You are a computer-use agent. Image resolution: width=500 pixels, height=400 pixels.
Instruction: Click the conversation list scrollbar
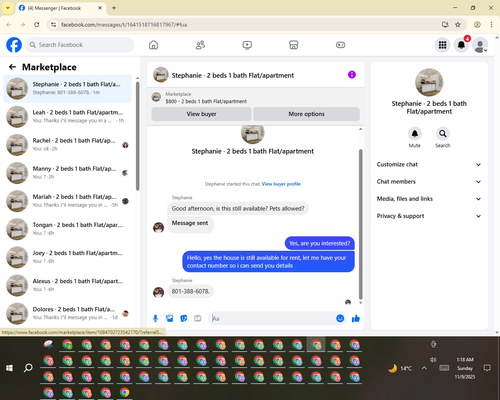138,136
